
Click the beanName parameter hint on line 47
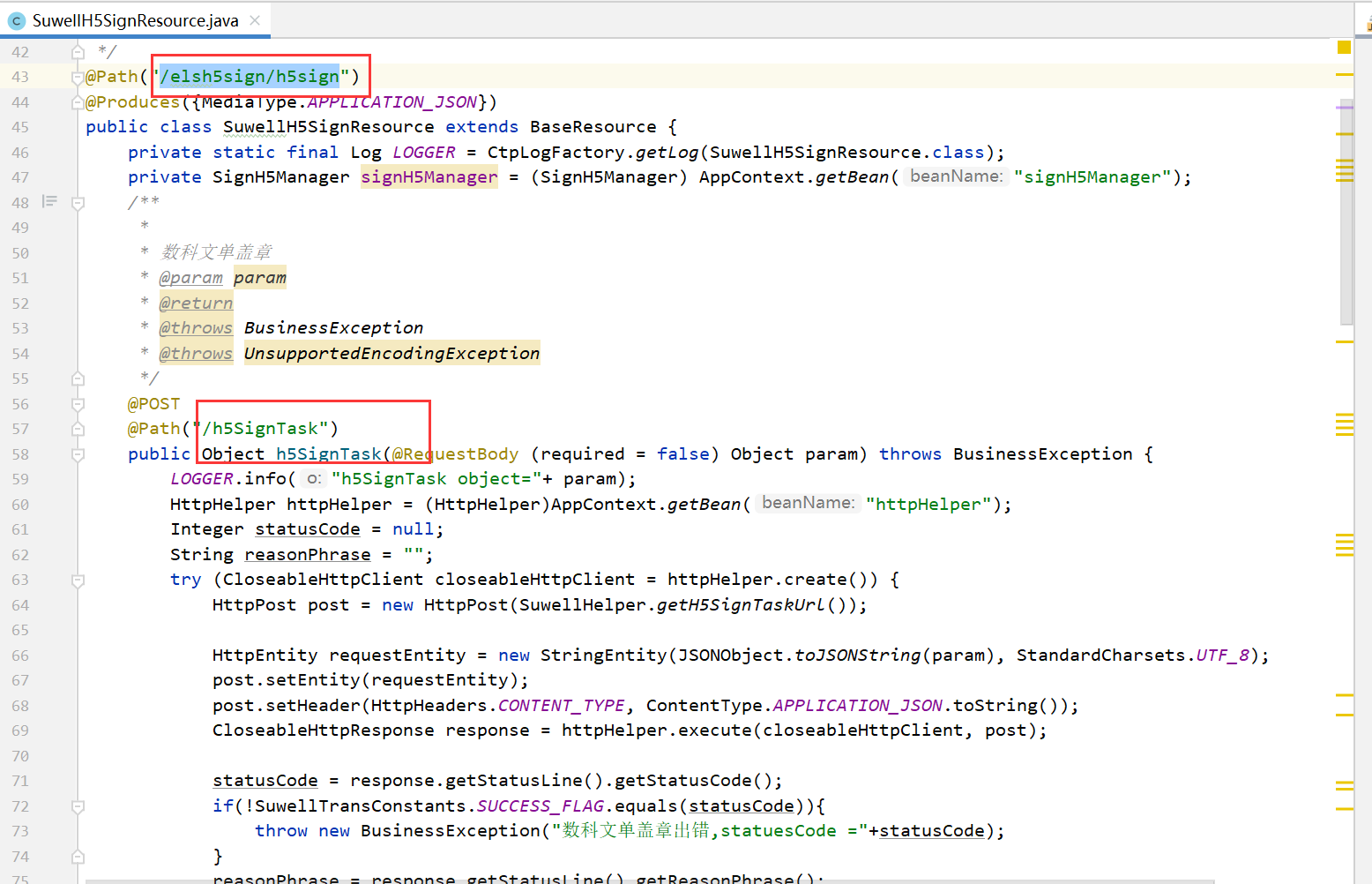[x=956, y=176]
